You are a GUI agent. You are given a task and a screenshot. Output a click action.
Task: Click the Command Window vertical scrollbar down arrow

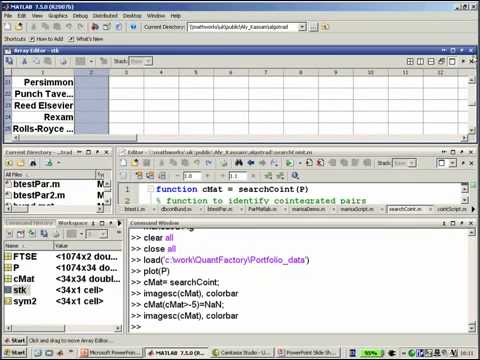pyautogui.click(x=472, y=327)
